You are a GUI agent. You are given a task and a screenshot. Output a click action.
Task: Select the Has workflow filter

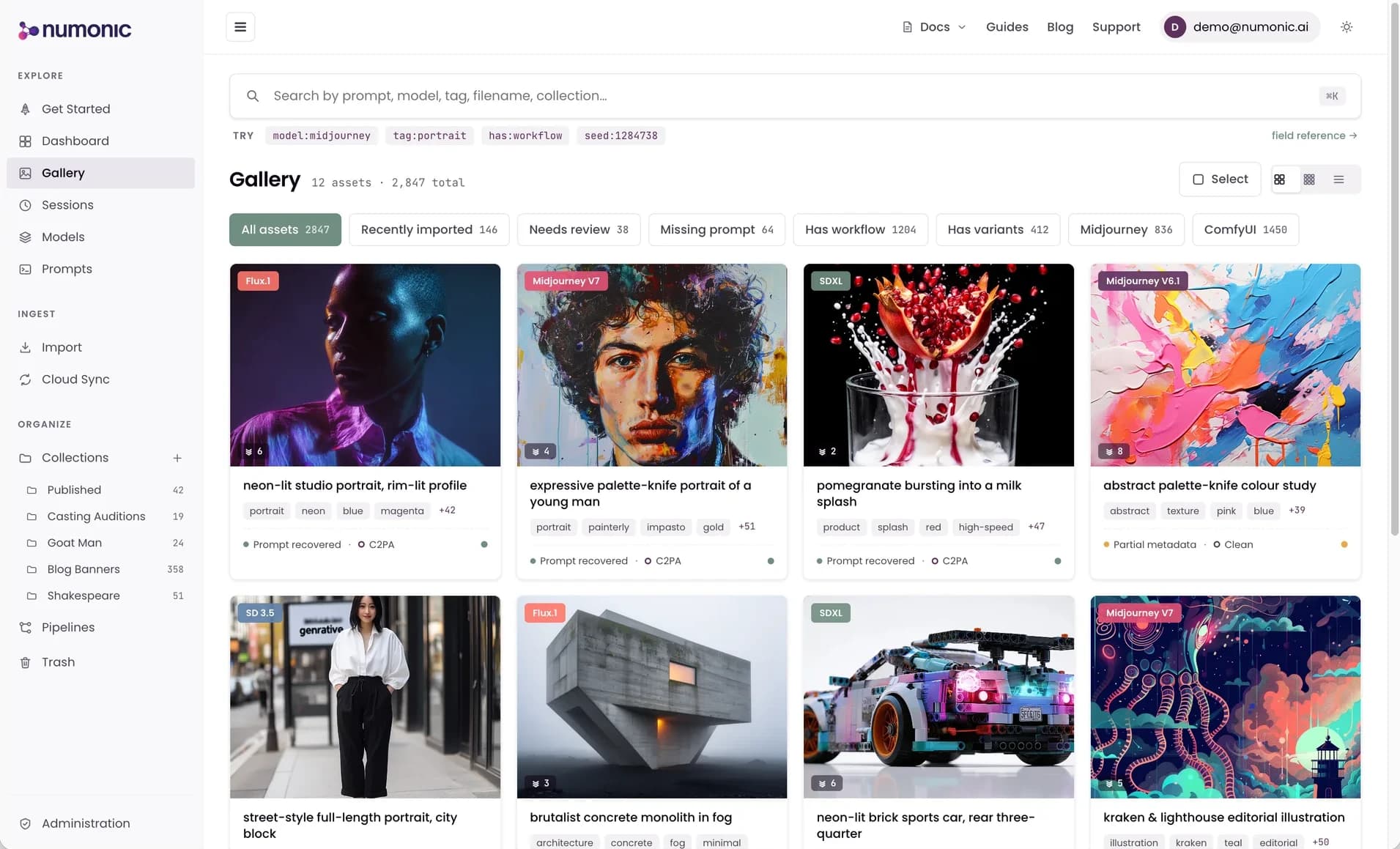860,230
